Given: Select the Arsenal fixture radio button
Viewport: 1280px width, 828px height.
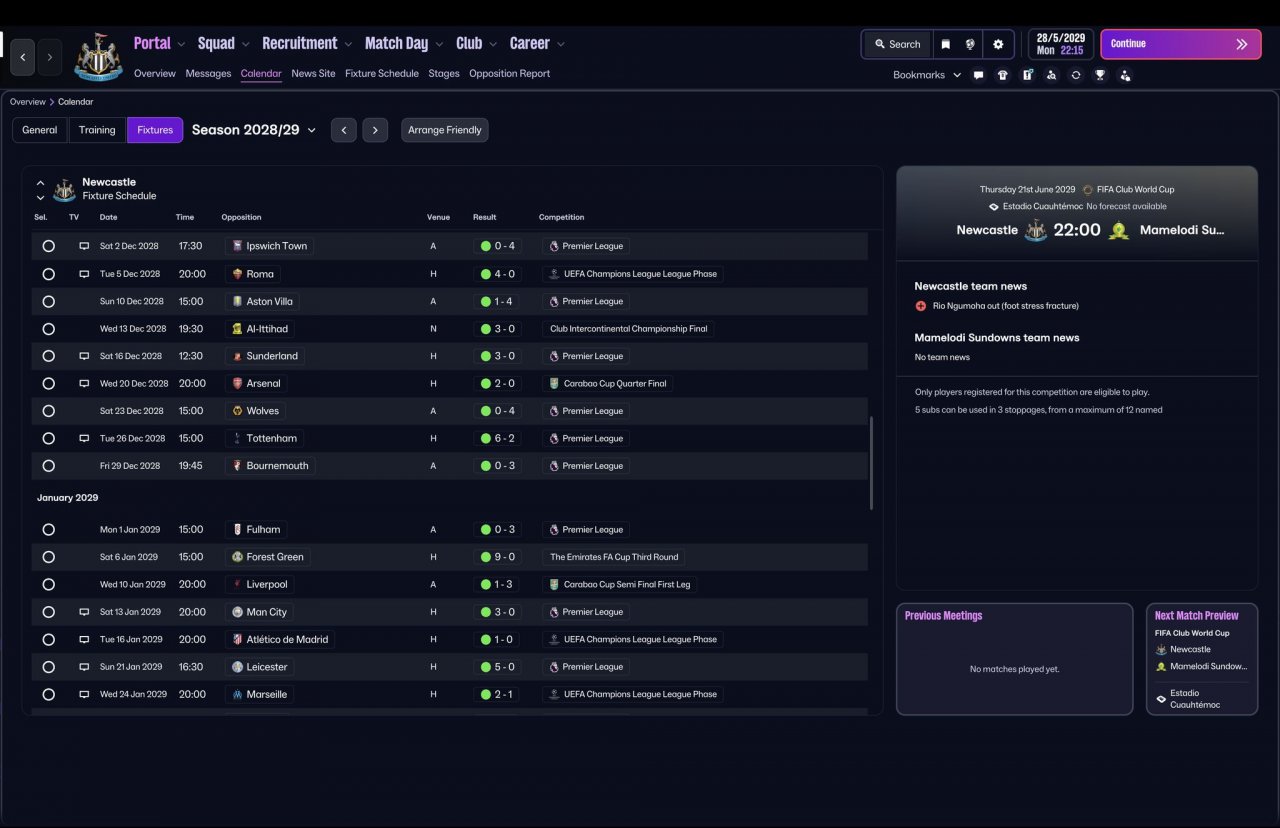Looking at the screenshot, I should (x=48, y=383).
